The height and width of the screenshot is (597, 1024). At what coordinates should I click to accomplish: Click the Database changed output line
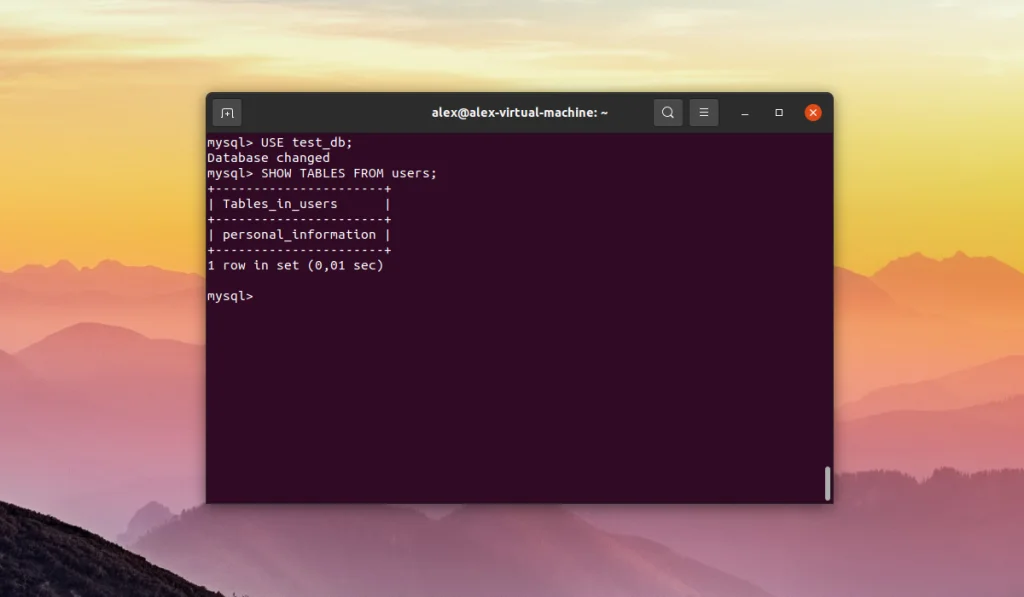point(268,157)
